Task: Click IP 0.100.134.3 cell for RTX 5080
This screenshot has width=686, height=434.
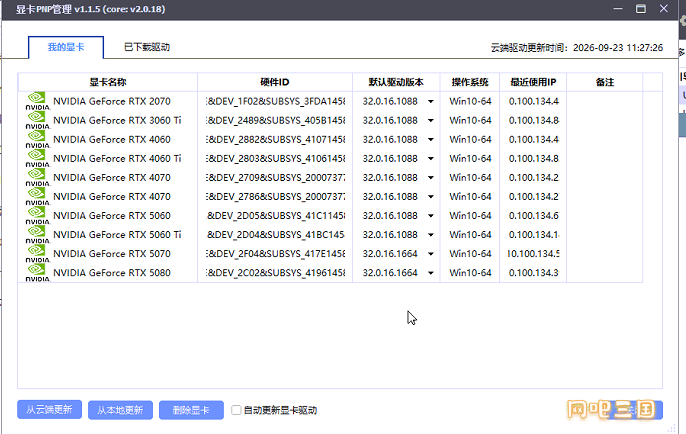Action: [533, 273]
